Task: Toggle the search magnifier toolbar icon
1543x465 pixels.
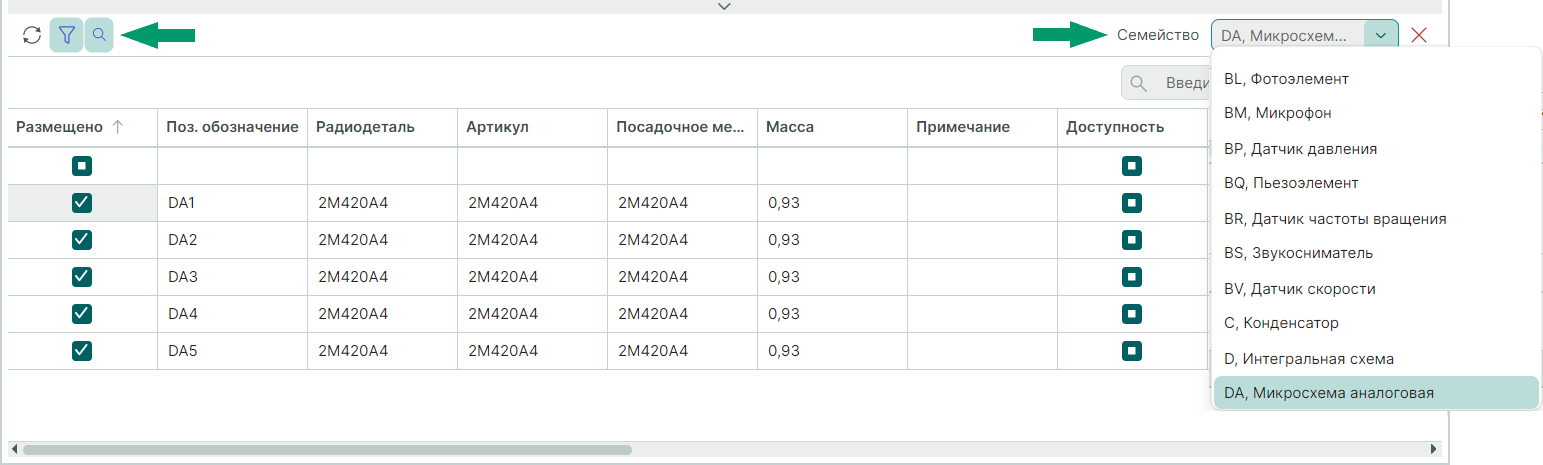Action: (x=99, y=35)
